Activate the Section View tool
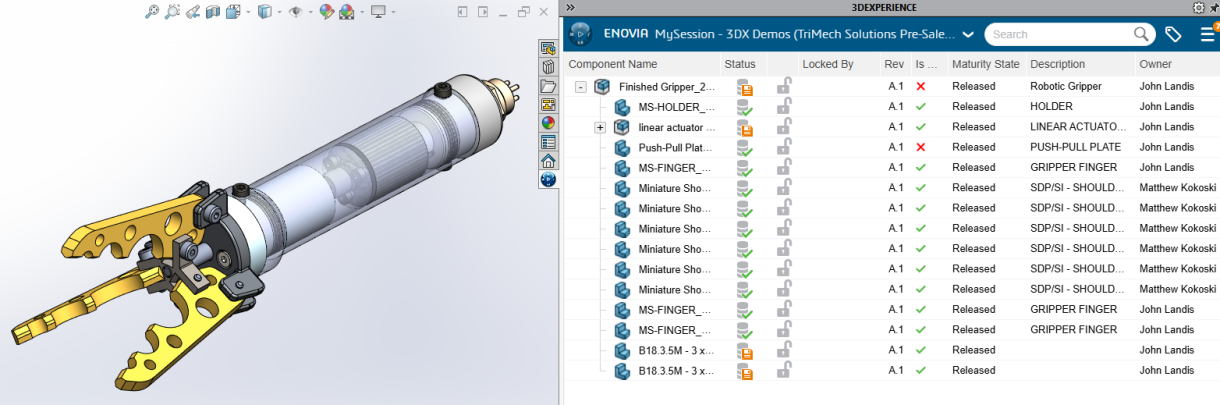Screen dimensions: 1220x405 pyautogui.click(x=213, y=12)
